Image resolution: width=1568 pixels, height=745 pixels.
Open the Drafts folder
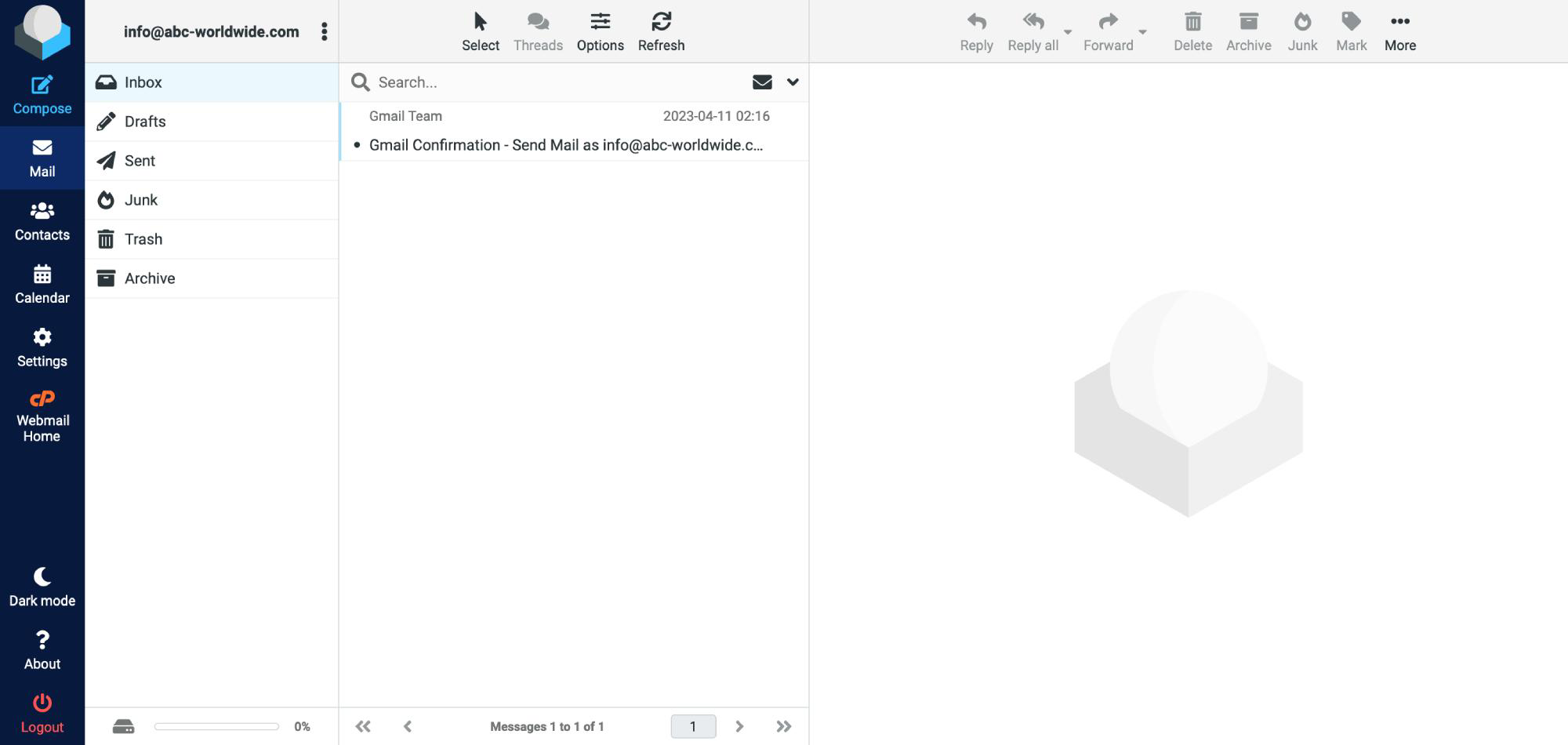pos(145,122)
